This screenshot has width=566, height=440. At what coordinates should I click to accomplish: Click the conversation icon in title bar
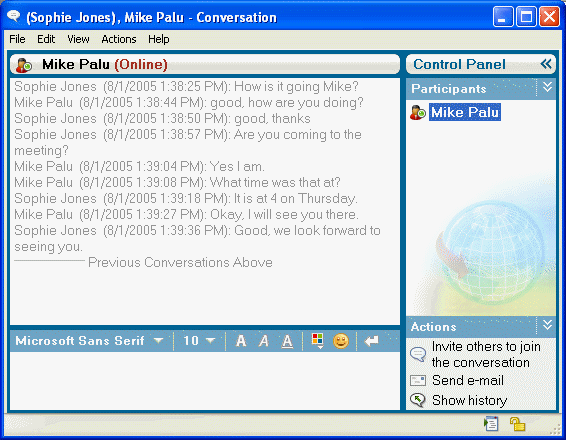point(13,16)
